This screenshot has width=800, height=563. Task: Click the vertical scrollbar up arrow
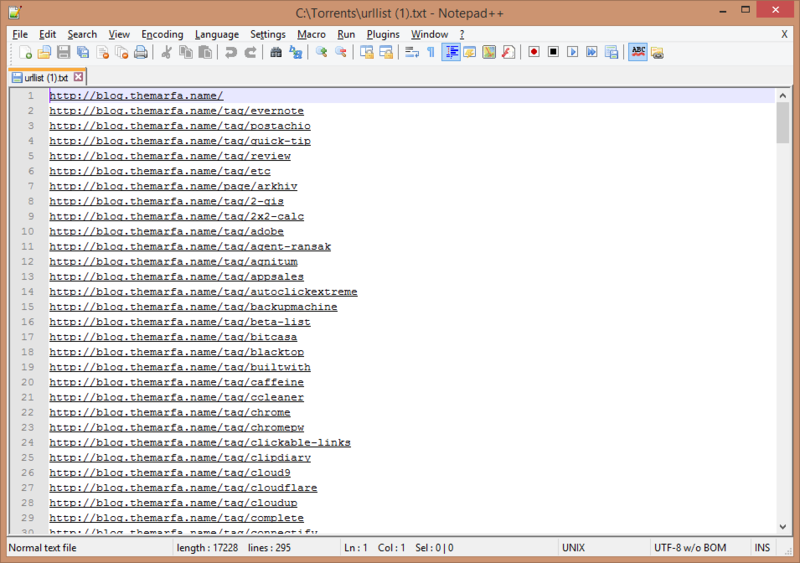click(x=783, y=95)
